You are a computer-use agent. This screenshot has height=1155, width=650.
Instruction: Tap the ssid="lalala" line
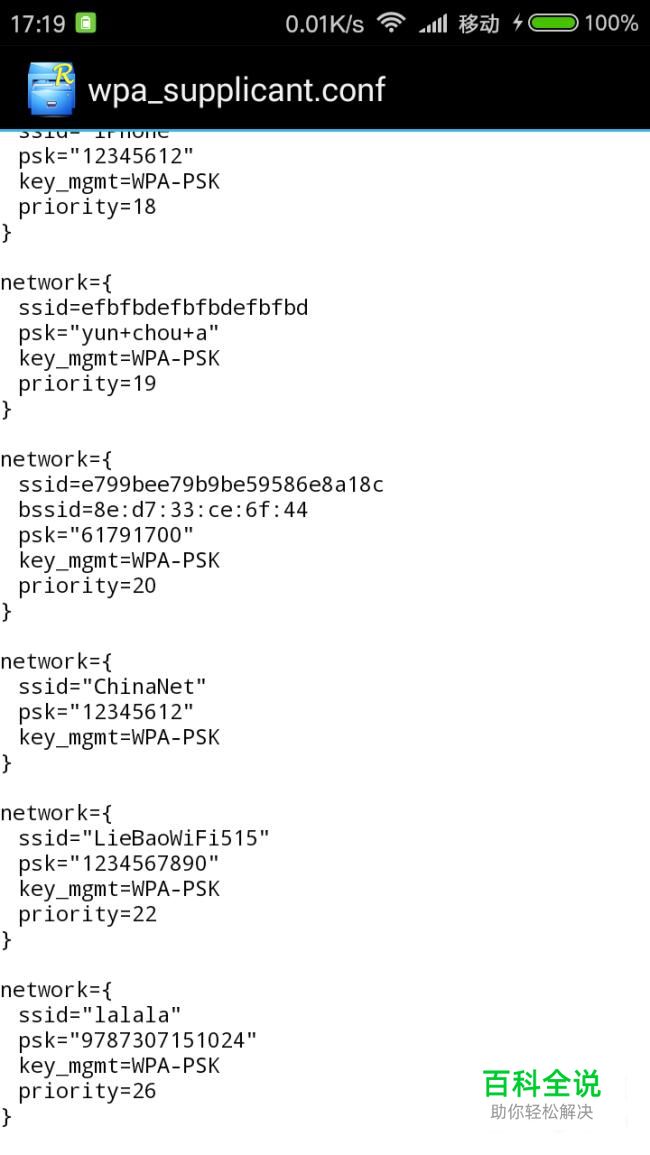click(99, 1014)
